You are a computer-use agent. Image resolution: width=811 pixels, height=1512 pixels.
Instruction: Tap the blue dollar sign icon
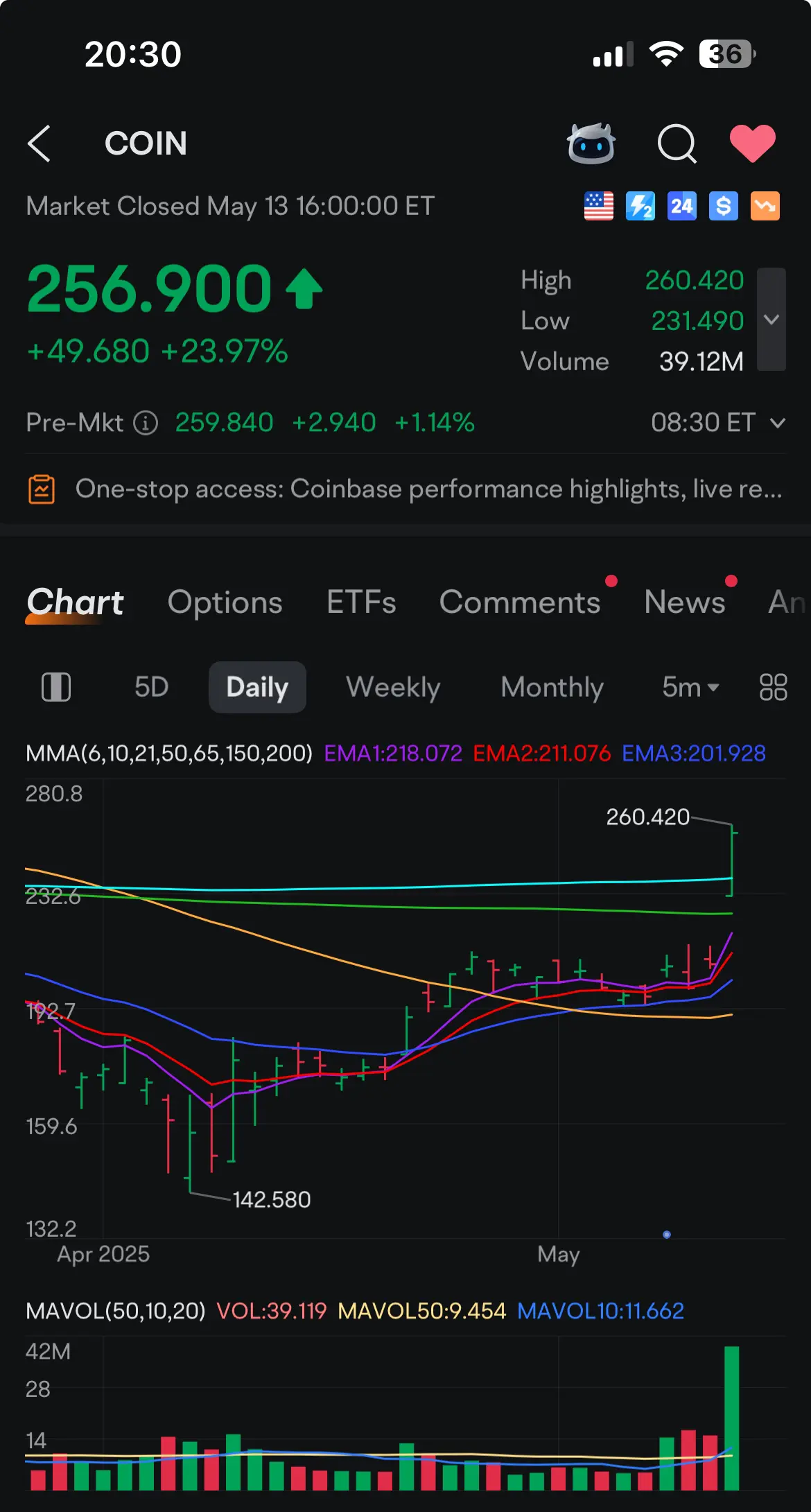724,206
